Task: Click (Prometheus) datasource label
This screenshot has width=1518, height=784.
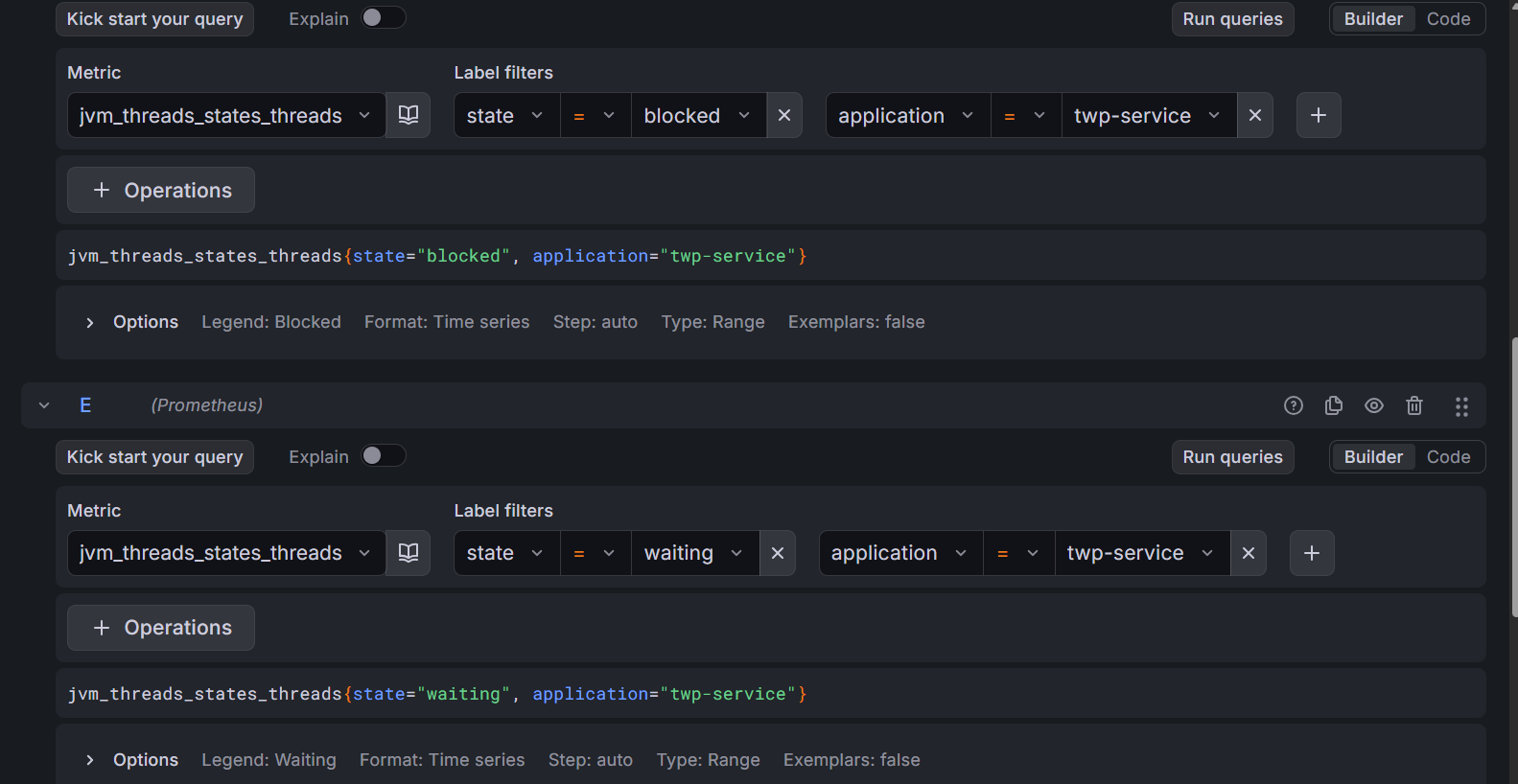Action: tap(207, 405)
